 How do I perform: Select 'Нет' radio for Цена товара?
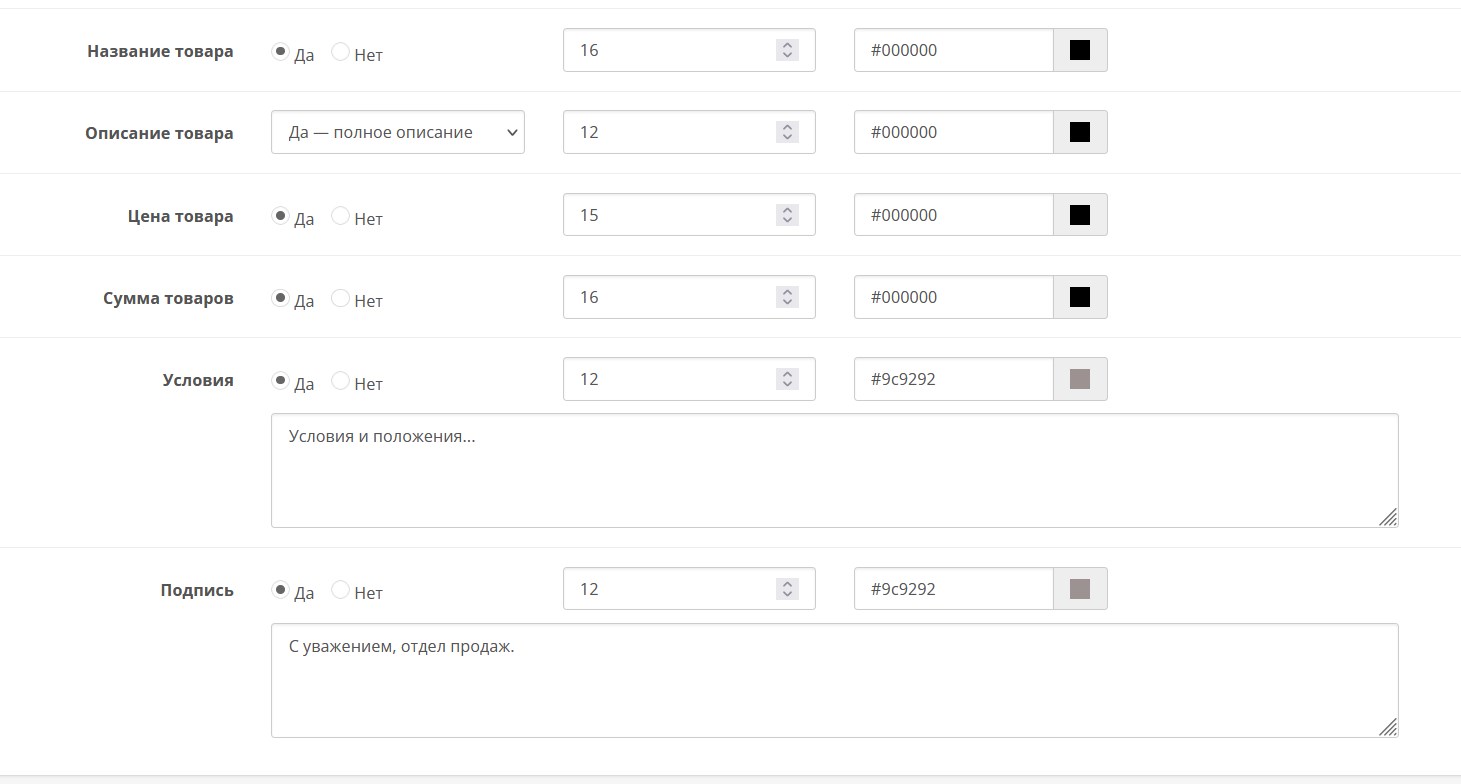click(x=340, y=215)
